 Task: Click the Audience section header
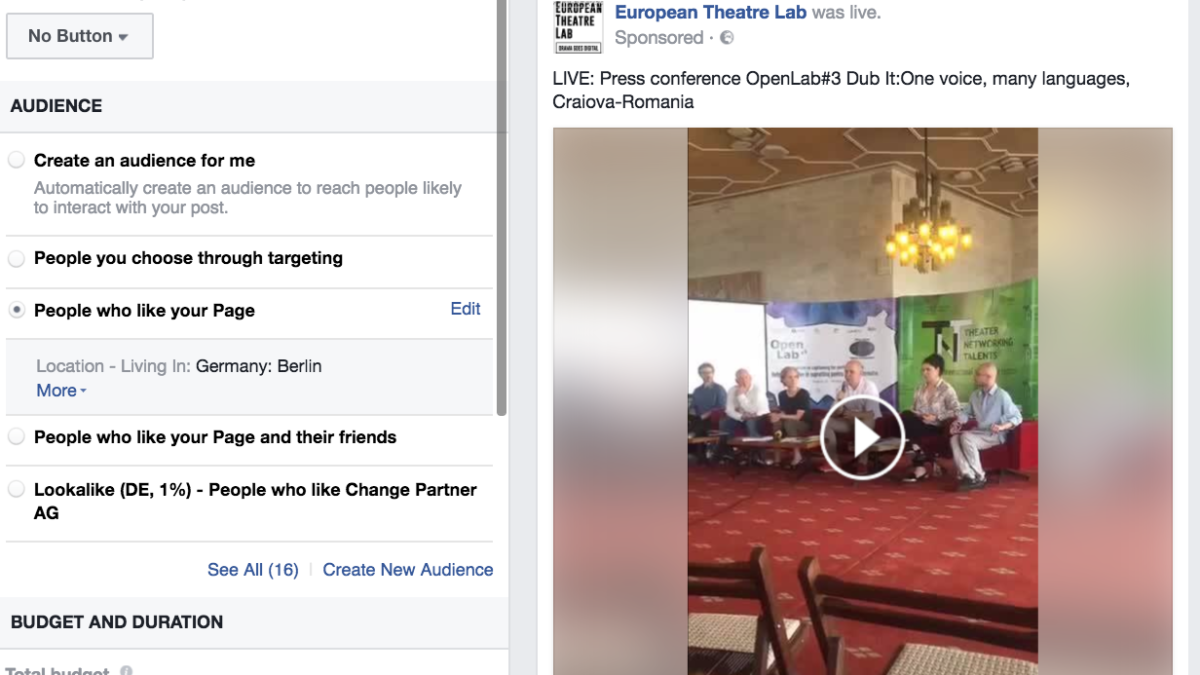pos(56,106)
